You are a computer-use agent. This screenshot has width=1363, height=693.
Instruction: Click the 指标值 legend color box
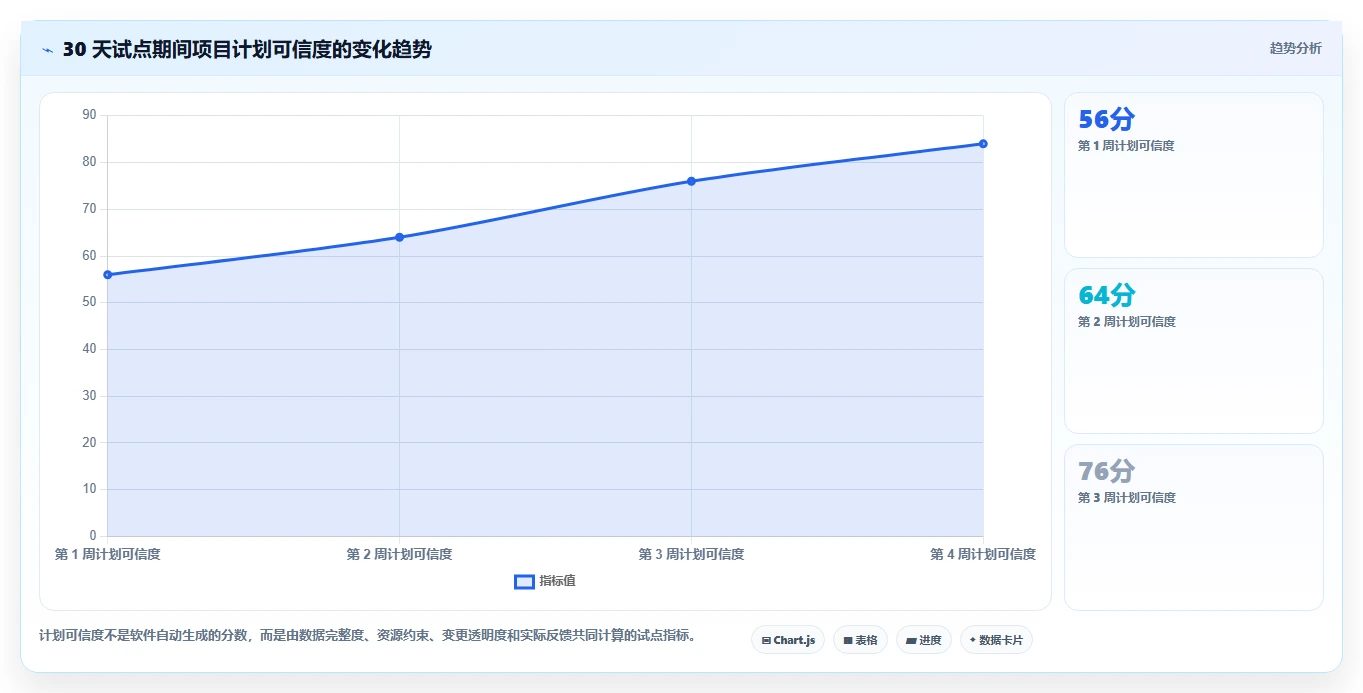524,582
